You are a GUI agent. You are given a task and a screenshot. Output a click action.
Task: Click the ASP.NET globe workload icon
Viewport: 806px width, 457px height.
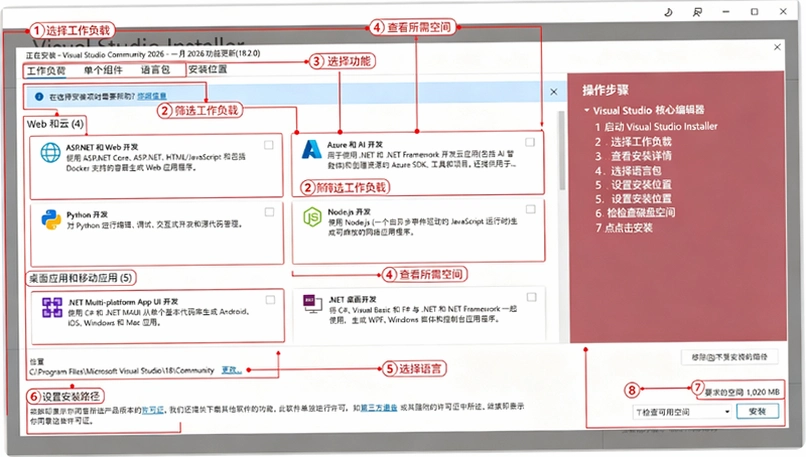(50, 153)
